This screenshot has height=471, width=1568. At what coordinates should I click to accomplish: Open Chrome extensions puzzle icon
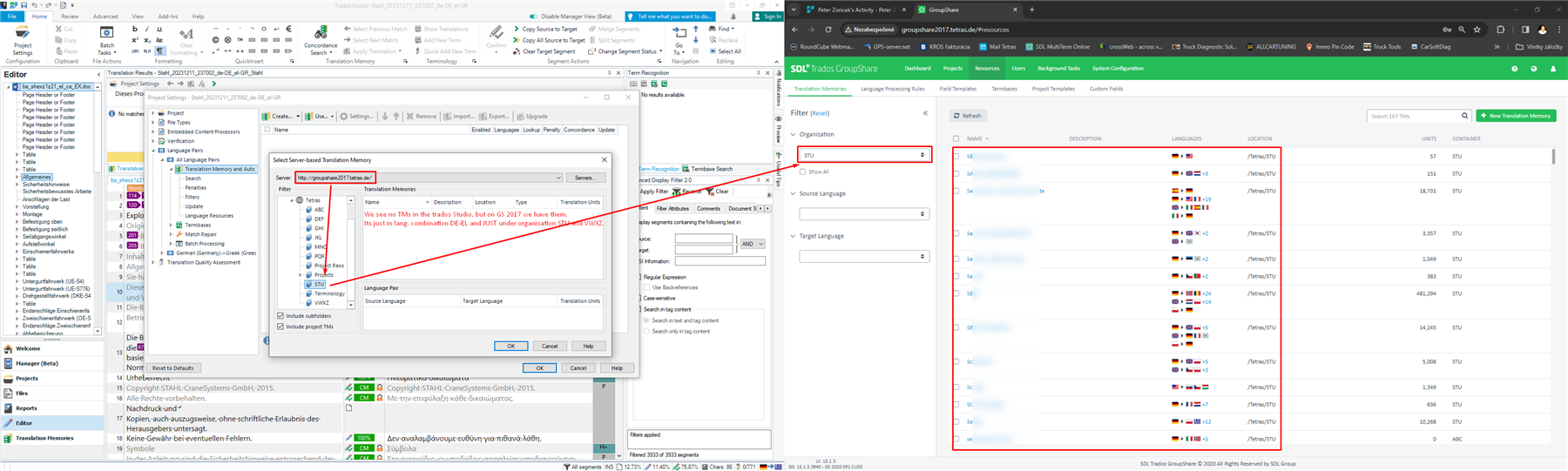[1500, 30]
